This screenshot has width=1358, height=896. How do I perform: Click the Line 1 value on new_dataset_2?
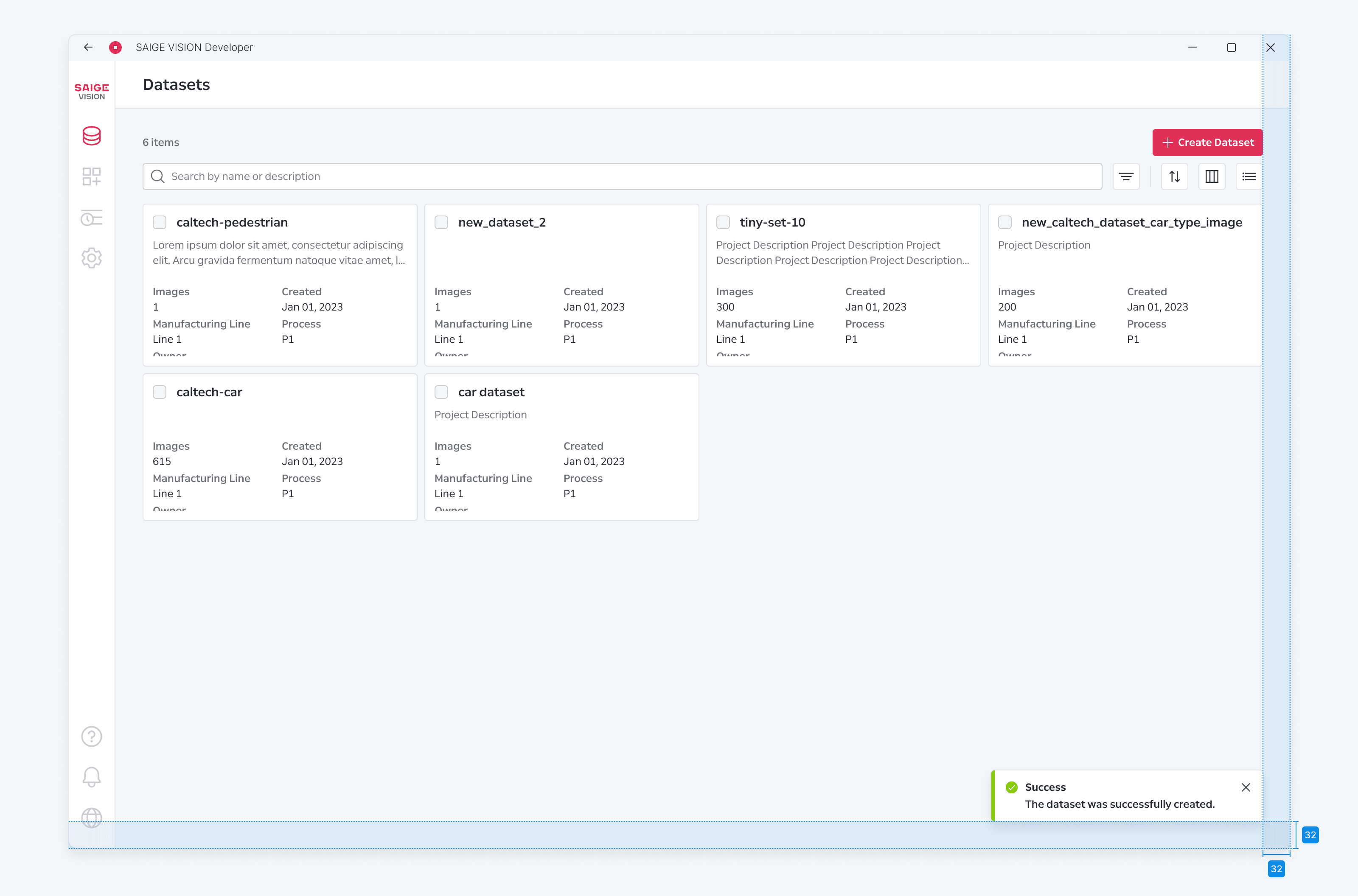(x=449, y=339)
